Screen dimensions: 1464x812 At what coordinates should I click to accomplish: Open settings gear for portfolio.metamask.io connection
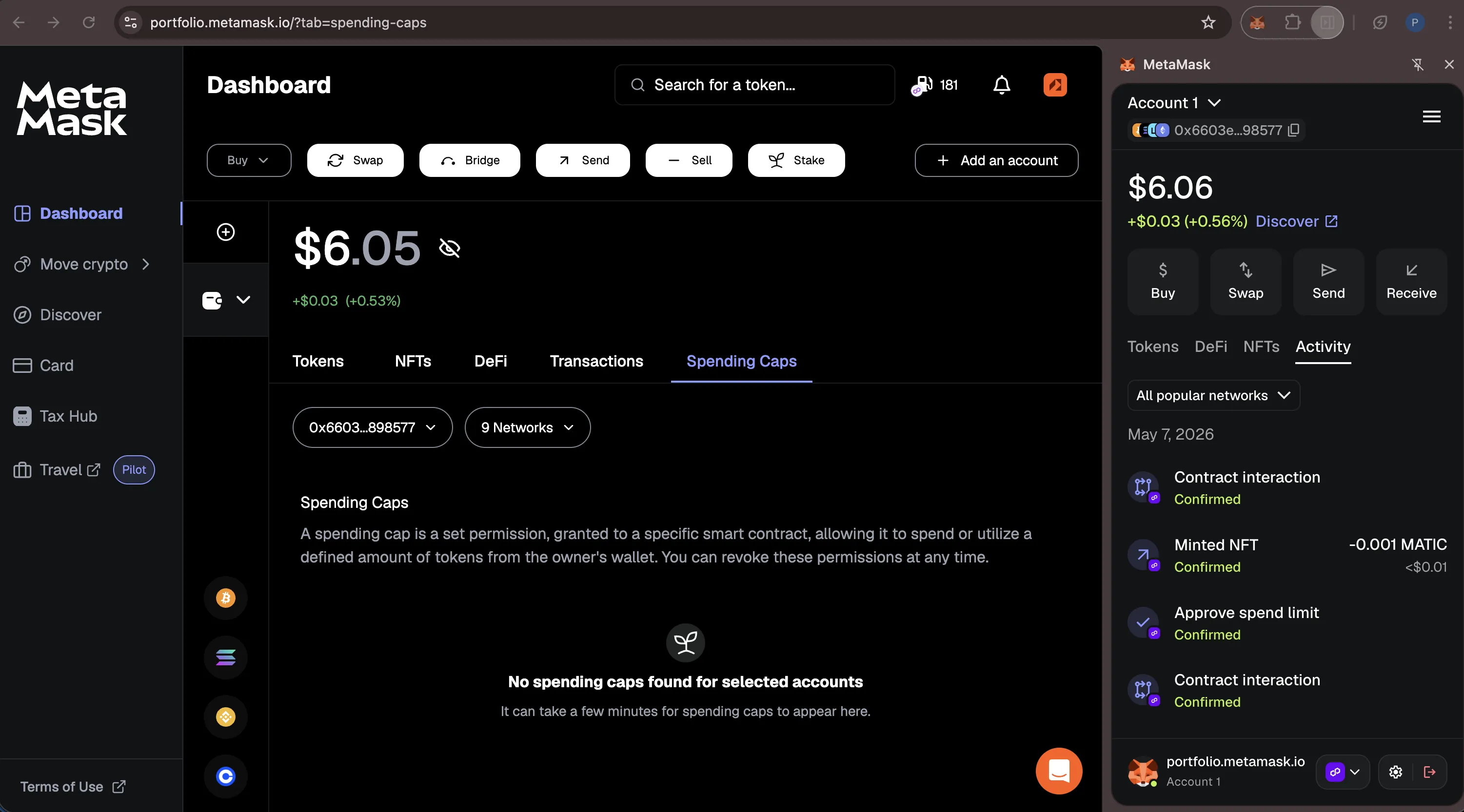pyautogui.click(x=1395, y=772)
